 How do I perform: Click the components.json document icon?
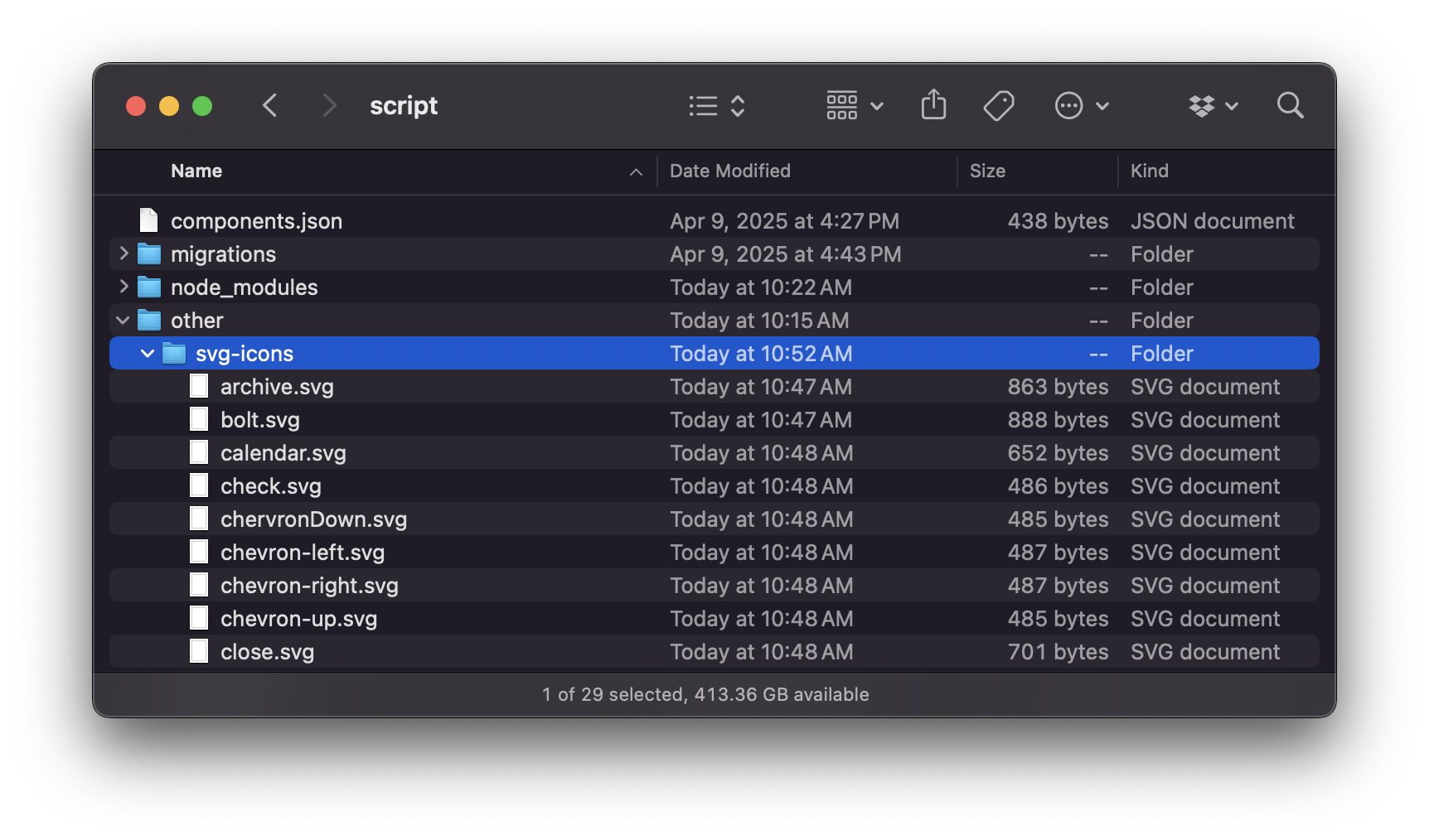pos(148,220)
